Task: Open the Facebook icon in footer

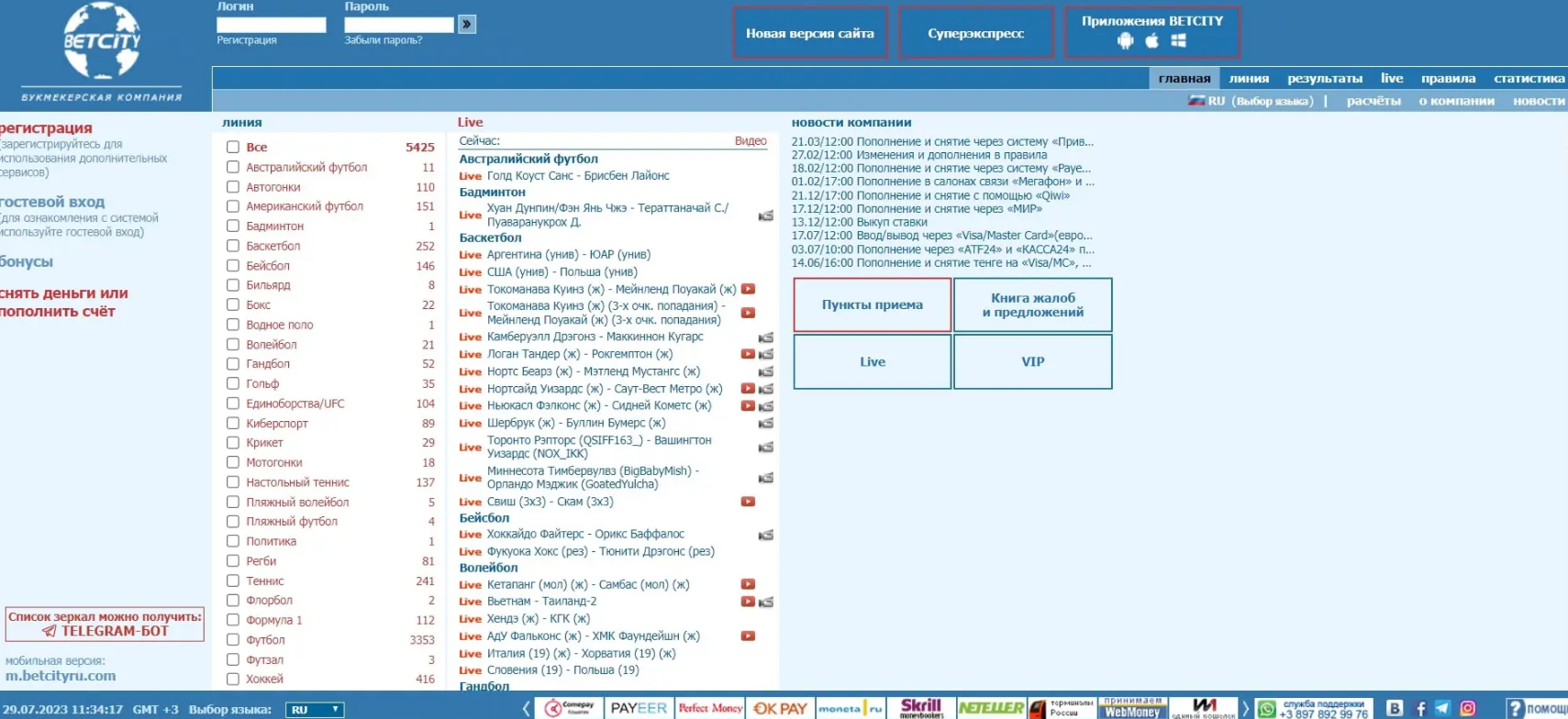Action: tap(1420, 708)
